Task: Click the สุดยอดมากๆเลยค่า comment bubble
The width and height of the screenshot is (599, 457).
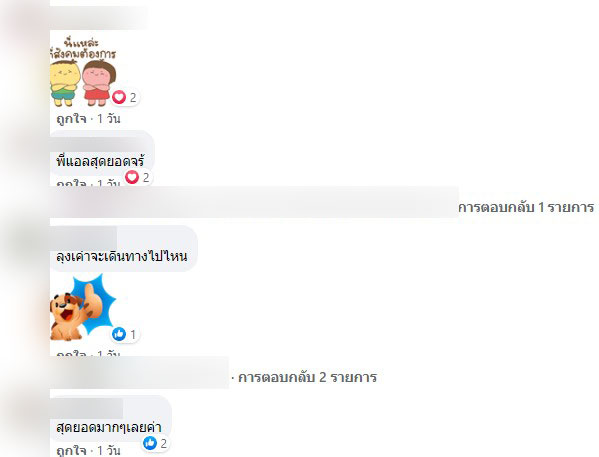Action: point(111,418)
